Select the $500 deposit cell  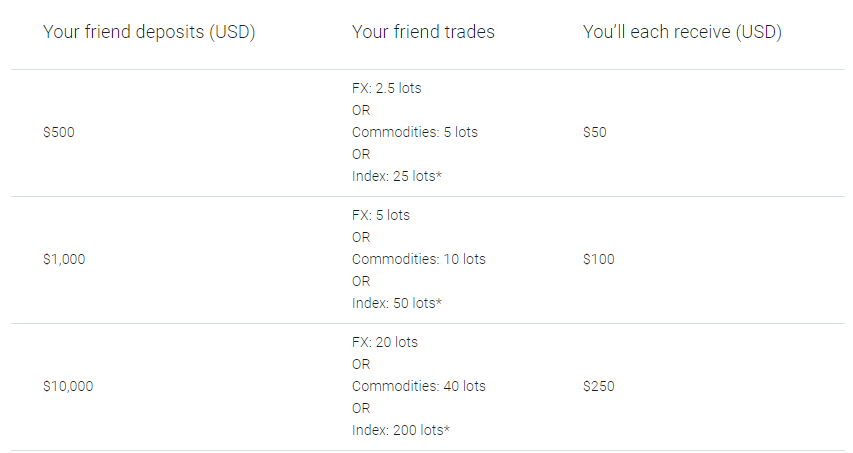[59, 132]
